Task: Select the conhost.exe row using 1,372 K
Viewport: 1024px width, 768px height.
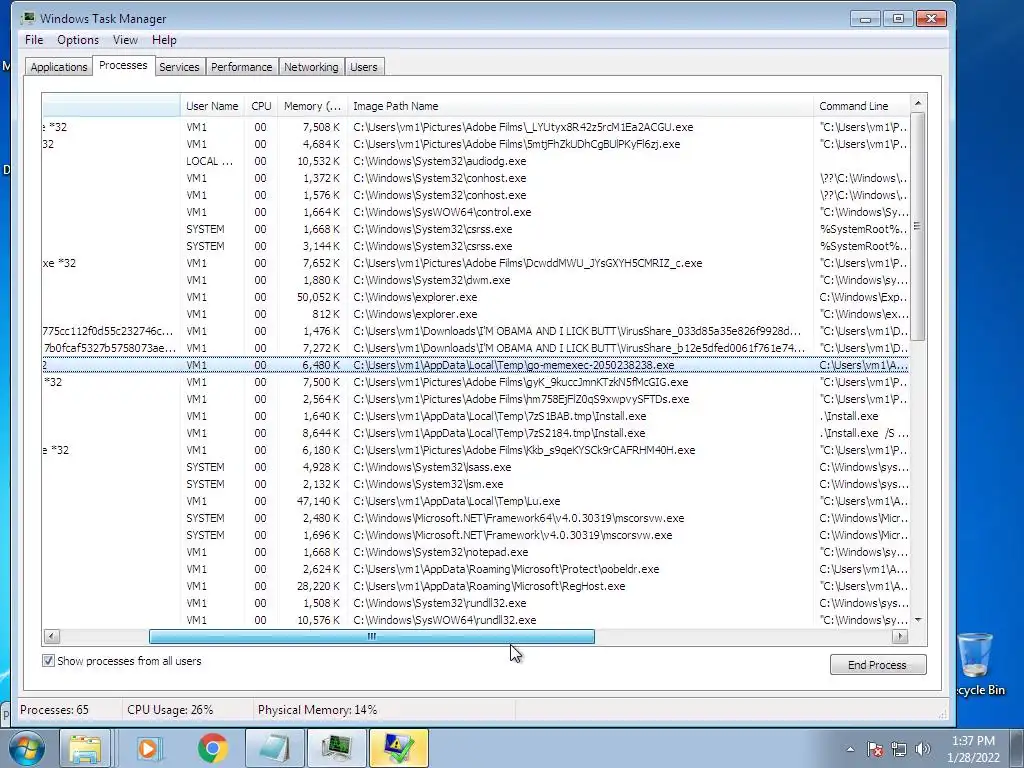Action: click(x=475, y=178)
